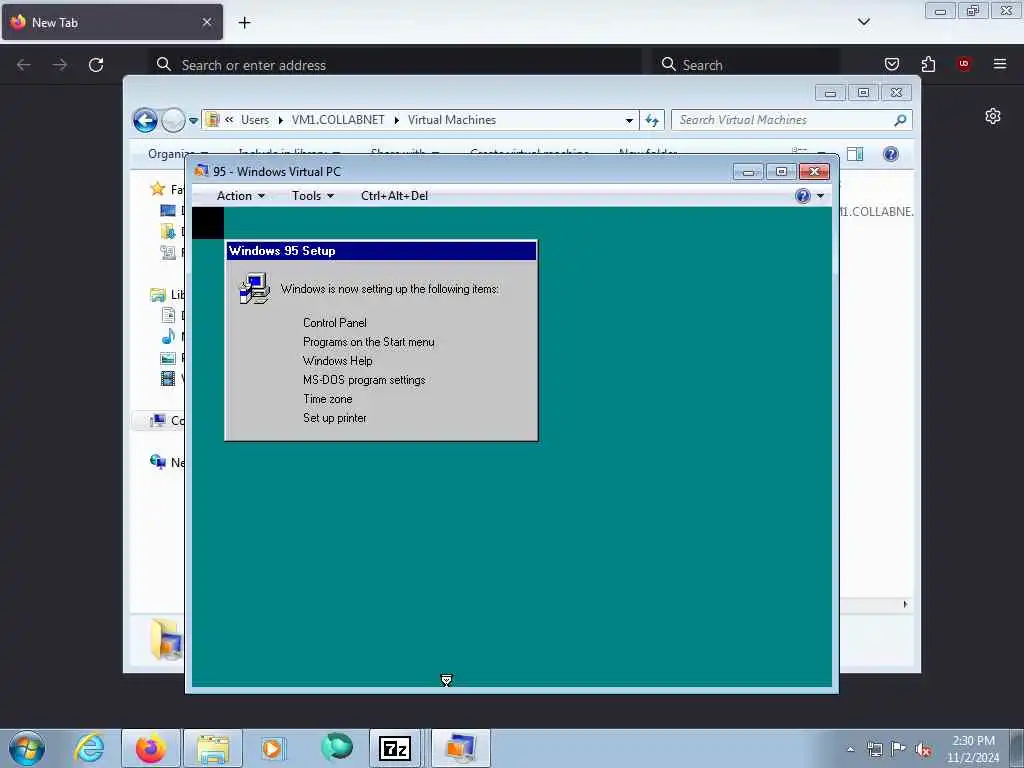1024x768 pixels.
Task: Click the Explorer Back navigation button
Action: [145, 120]
